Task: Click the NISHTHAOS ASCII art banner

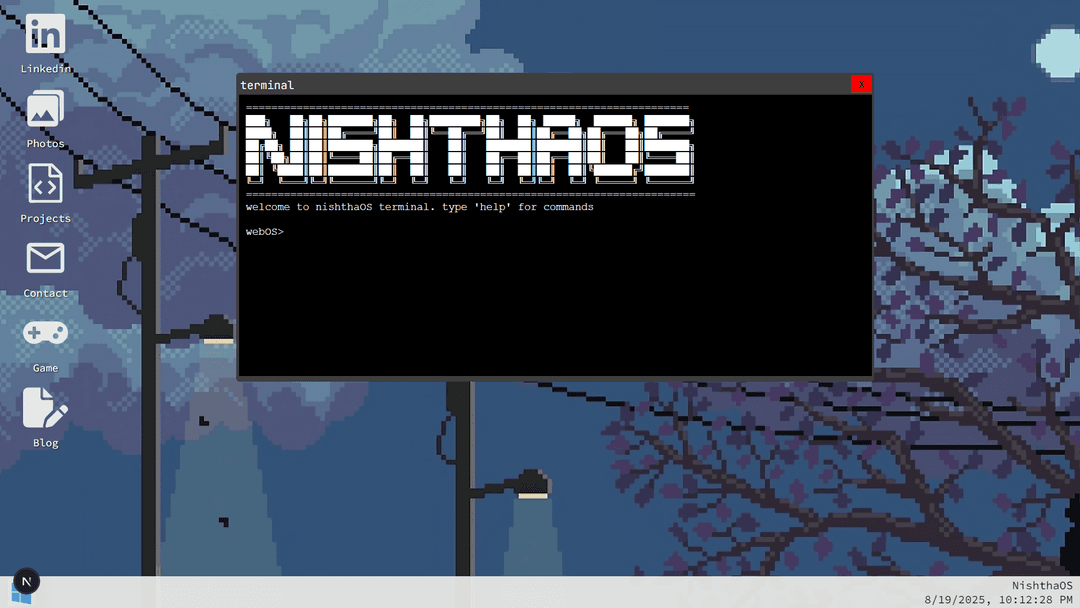Action: 470,148
